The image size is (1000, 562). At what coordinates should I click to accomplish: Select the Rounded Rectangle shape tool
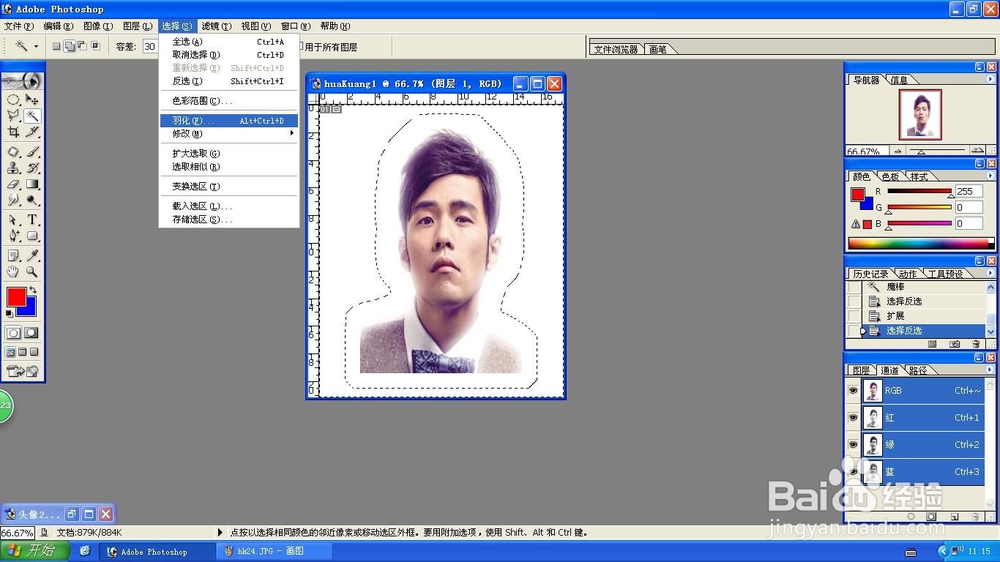[32, 235]
